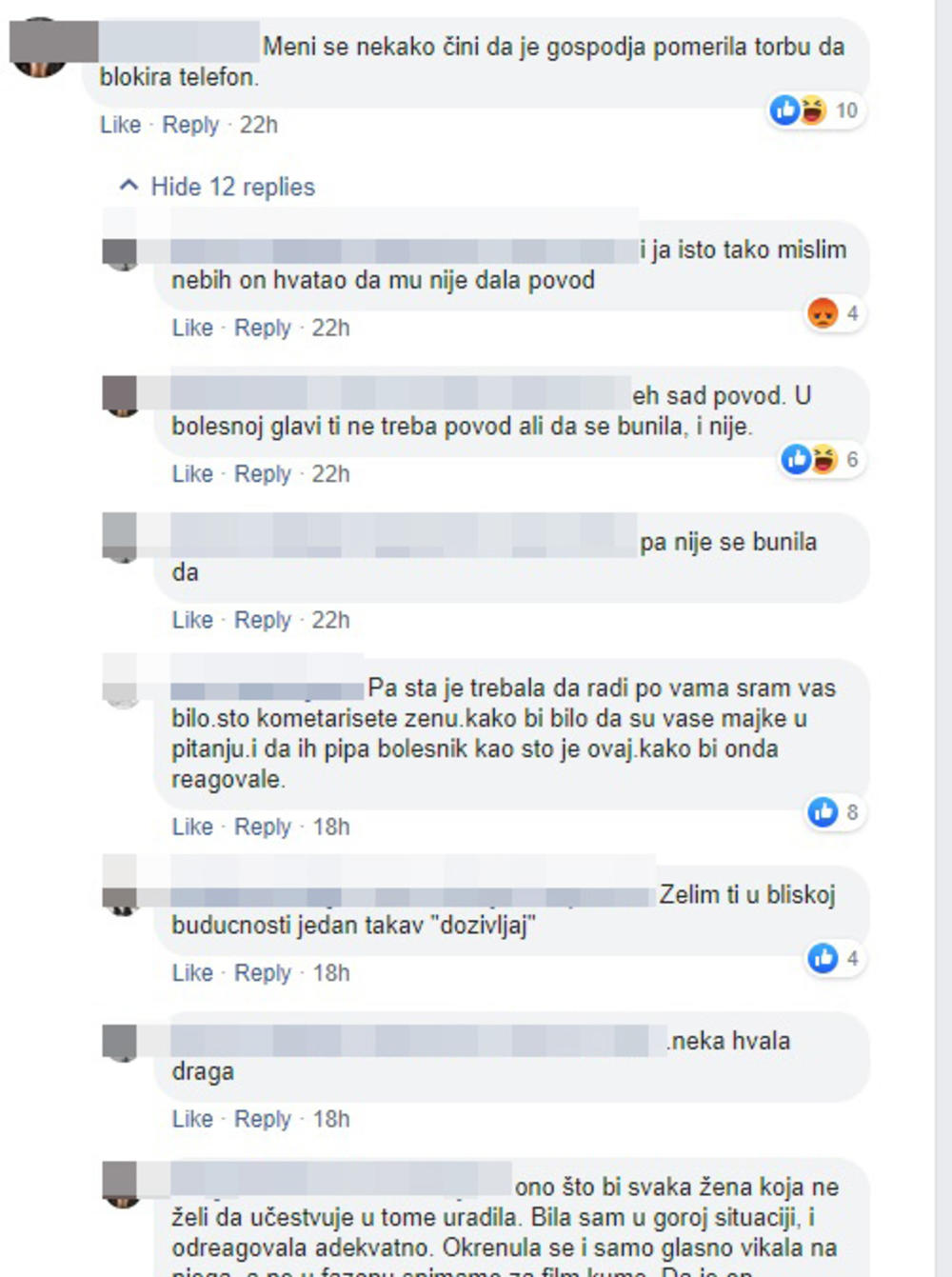The height and width of the screenshot is (1277, 952).
Task: Open avatar of 'eh sad povod' commenter
Action: pyautogui.click(x=121, y=395)
